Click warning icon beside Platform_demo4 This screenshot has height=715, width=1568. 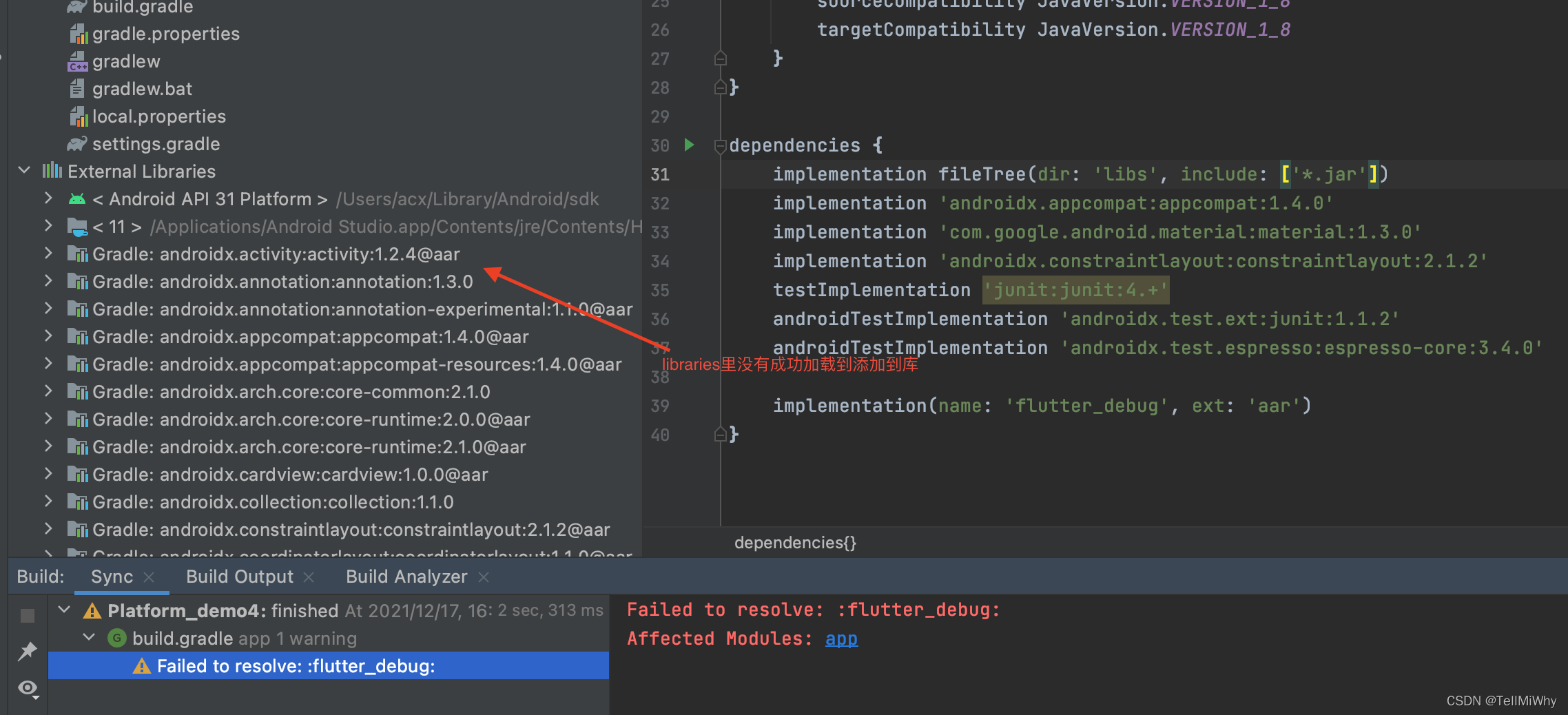pos(92,611)
